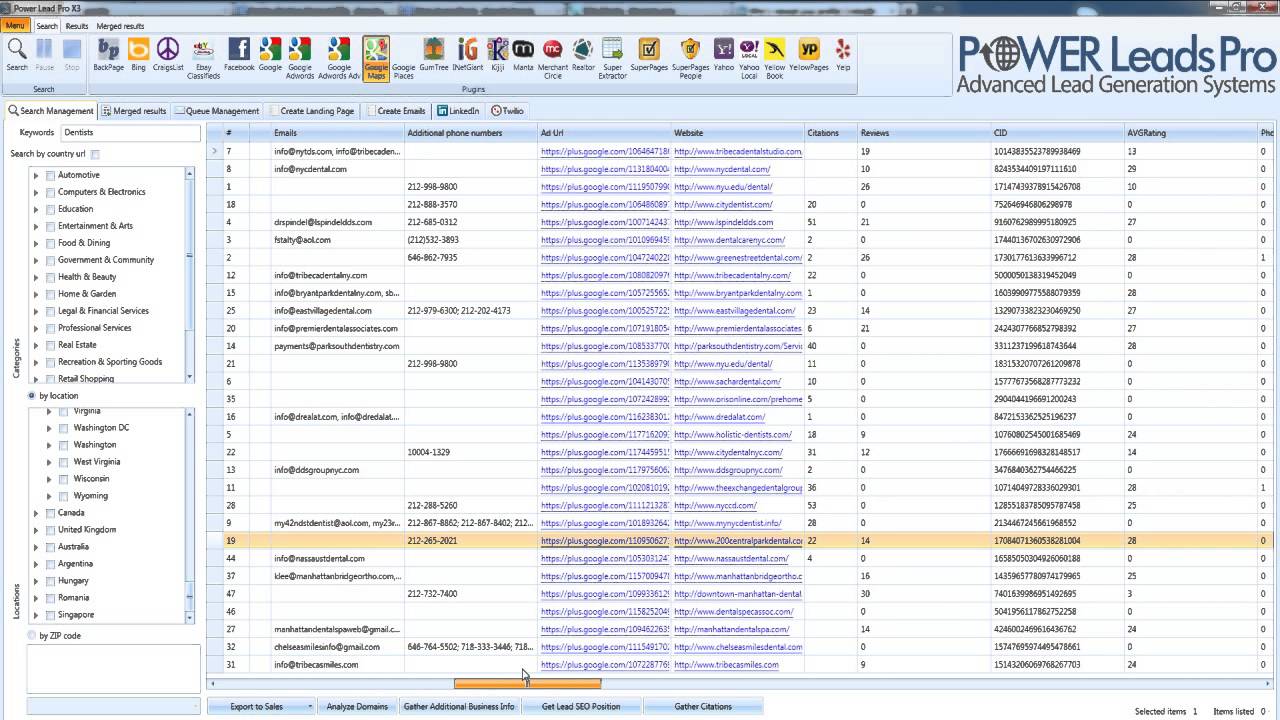Click the Search magnifier icon in toolbar
Image resolution: width=1280 pixels, height=720 pixels.
17,54
